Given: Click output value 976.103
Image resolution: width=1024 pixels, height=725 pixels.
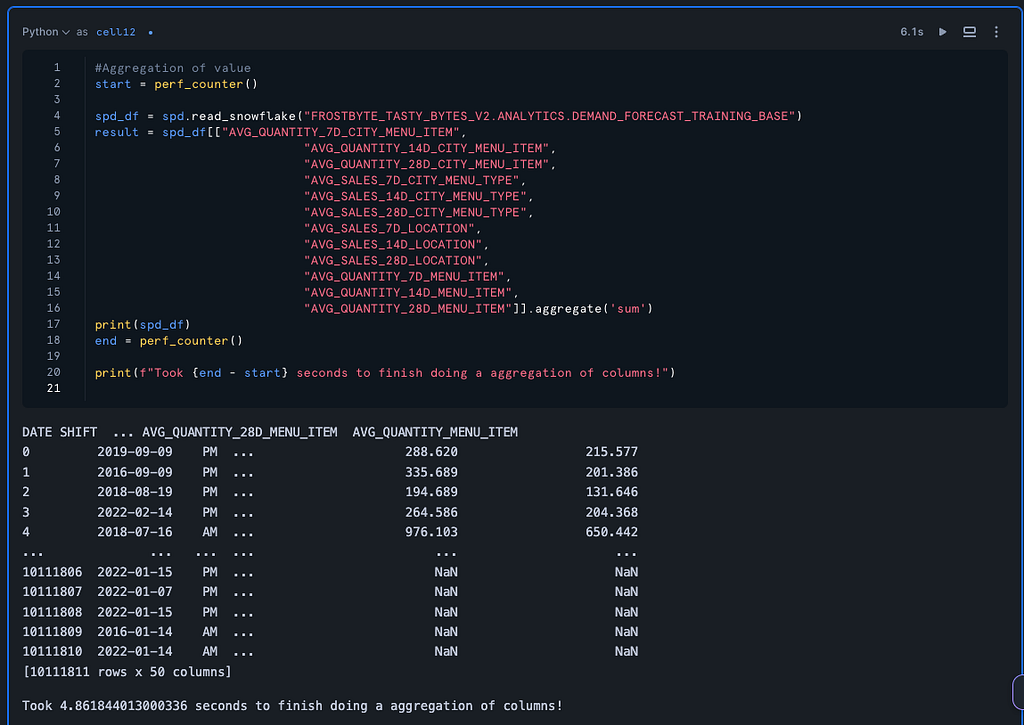Looking at the screenshot, I should pos(431,532).
